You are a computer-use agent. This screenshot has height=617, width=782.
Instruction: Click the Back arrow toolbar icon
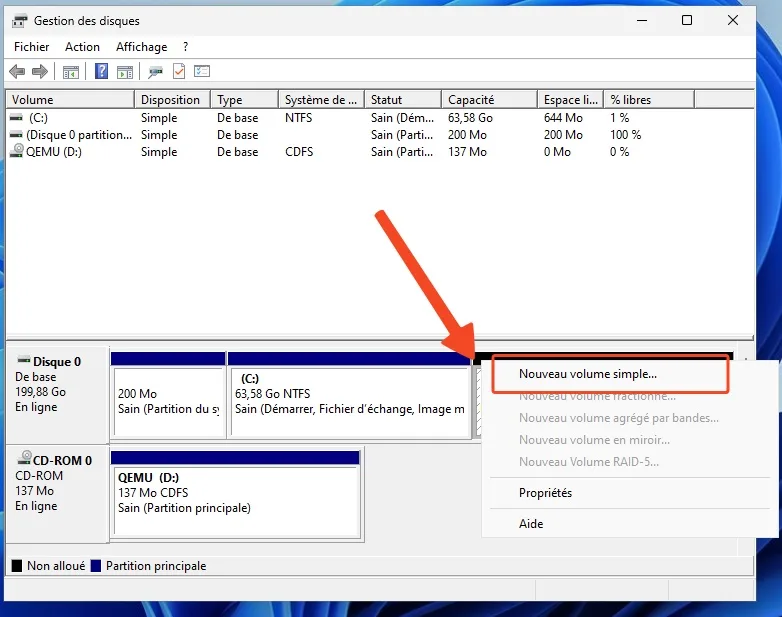(17, 72)
